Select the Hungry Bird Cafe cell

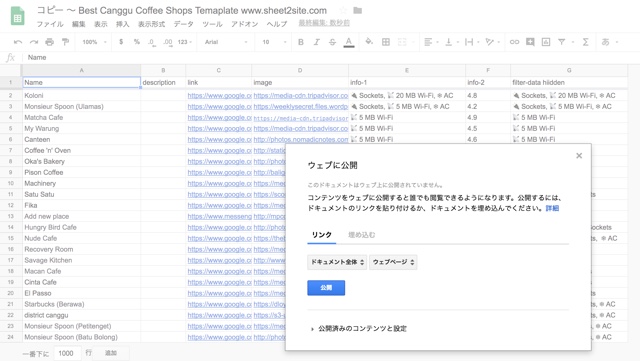[x=81, y=227]
